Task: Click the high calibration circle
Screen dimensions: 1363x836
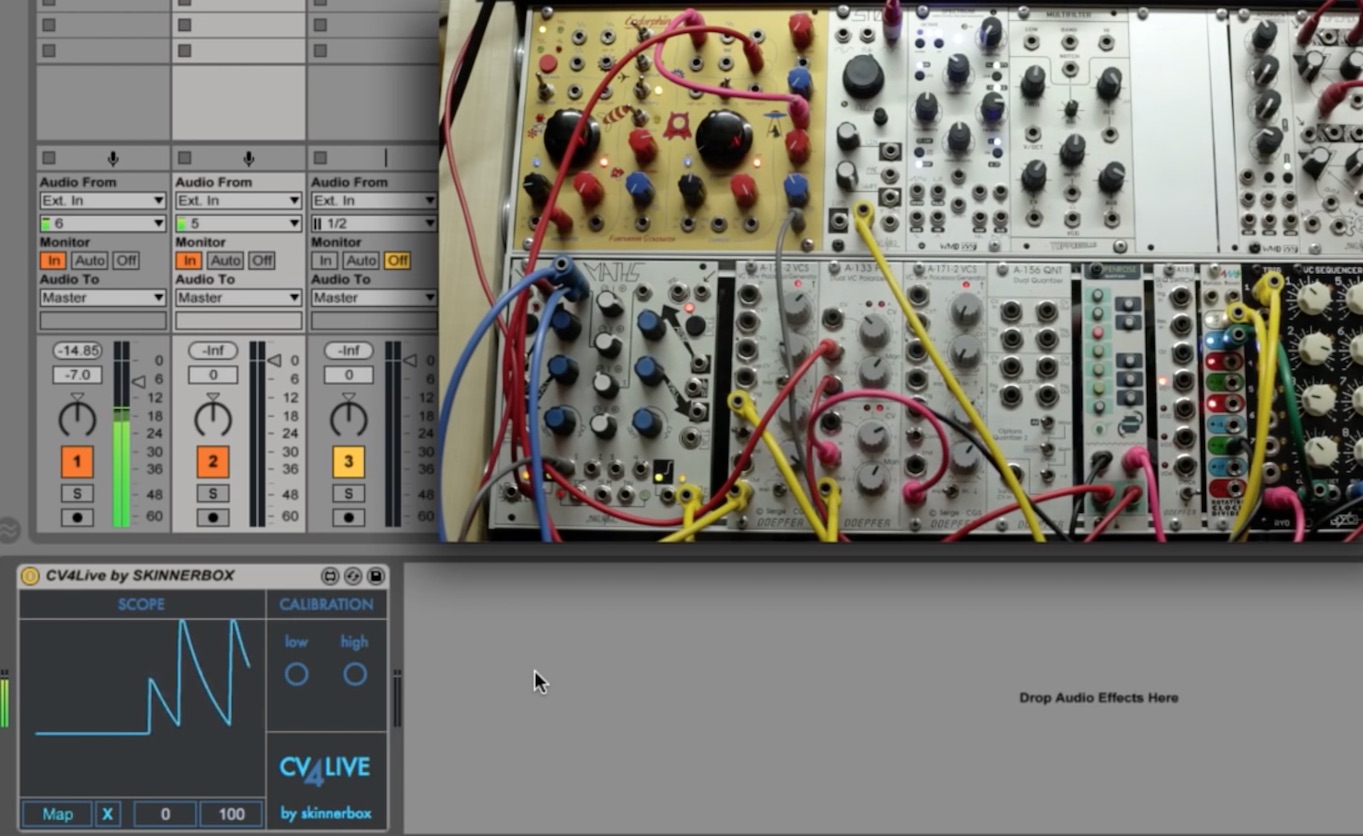Action: point(355,674)
